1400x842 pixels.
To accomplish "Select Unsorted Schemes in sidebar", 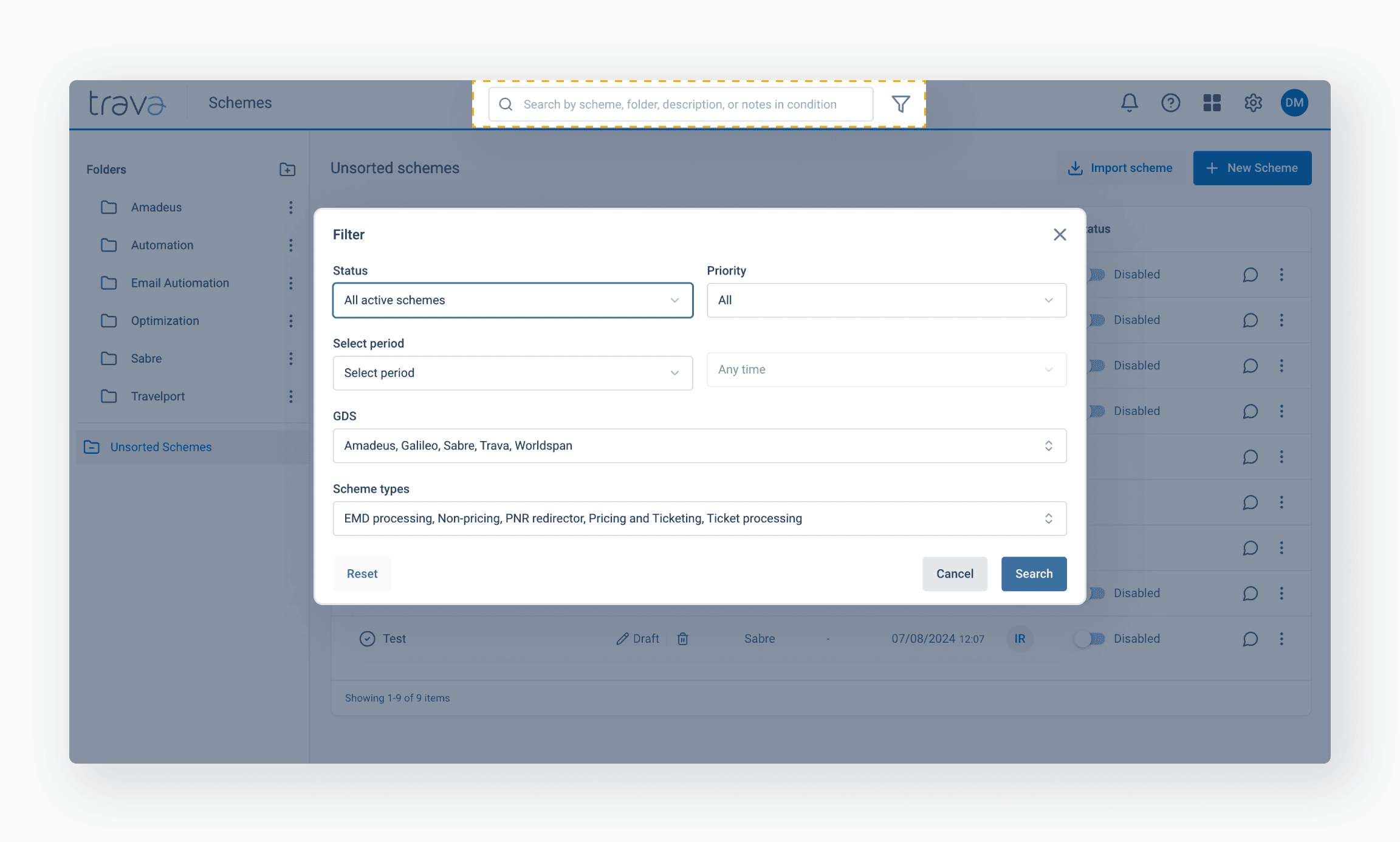I will pyautogui.click(x=160, y=447).
